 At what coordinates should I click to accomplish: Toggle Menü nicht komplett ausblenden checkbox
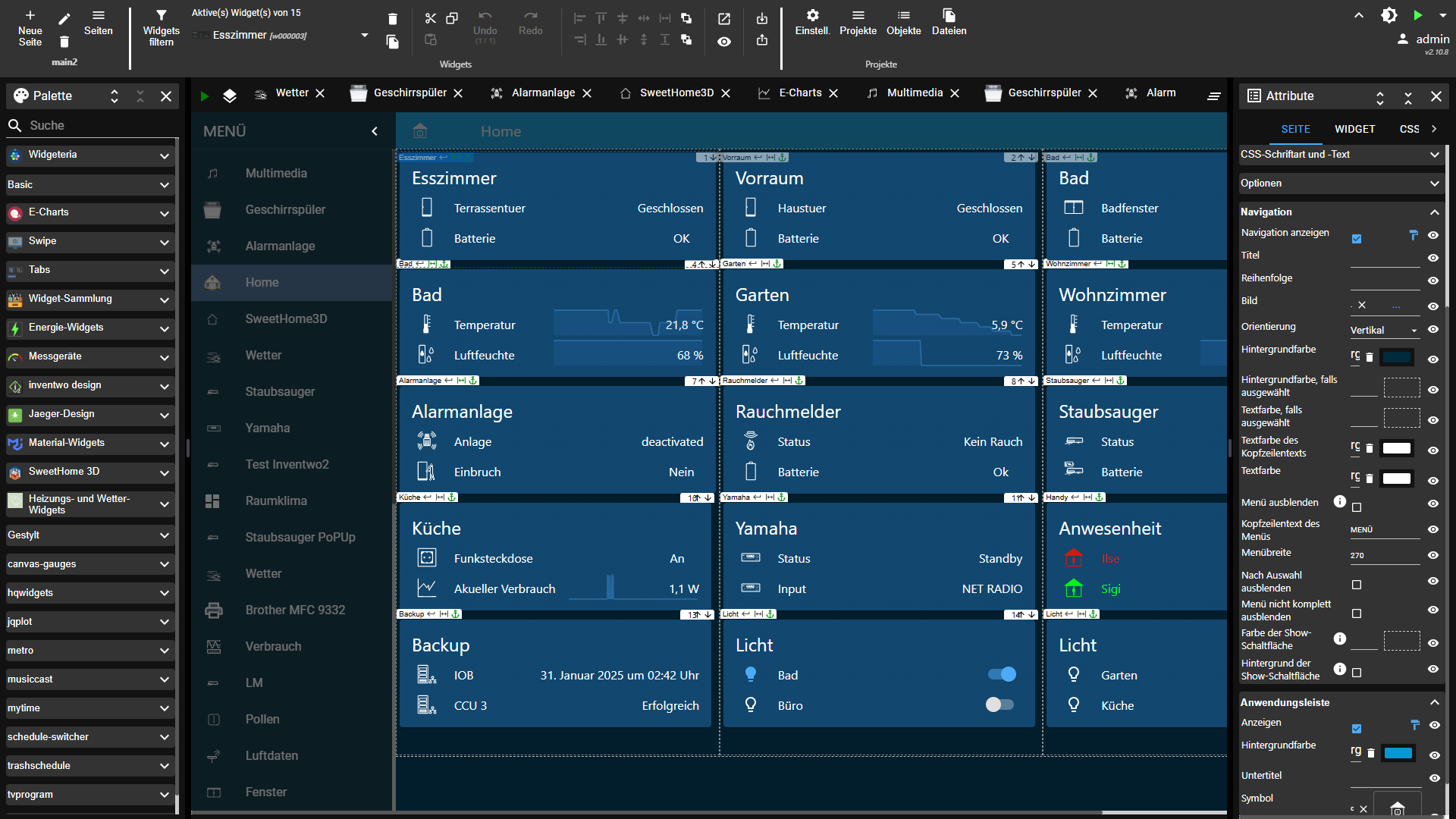click(x=1357, y=613)
